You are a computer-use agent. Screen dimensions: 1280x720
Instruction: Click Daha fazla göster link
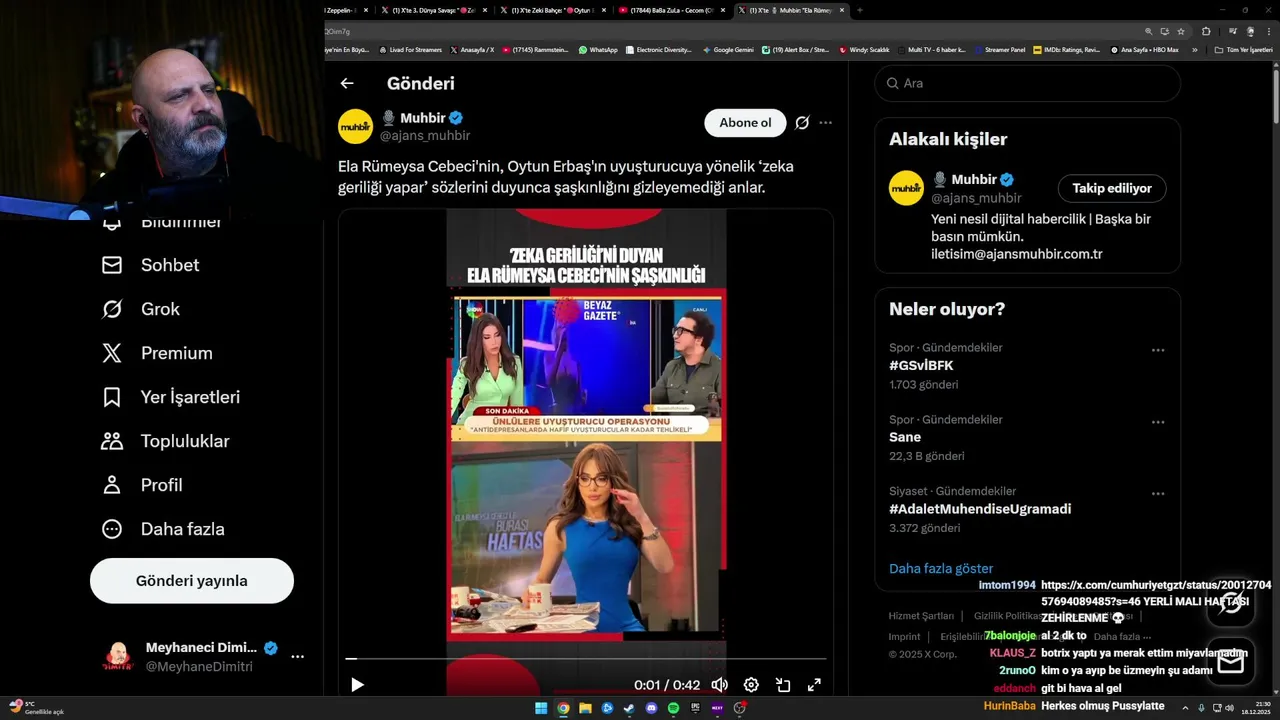941,568
